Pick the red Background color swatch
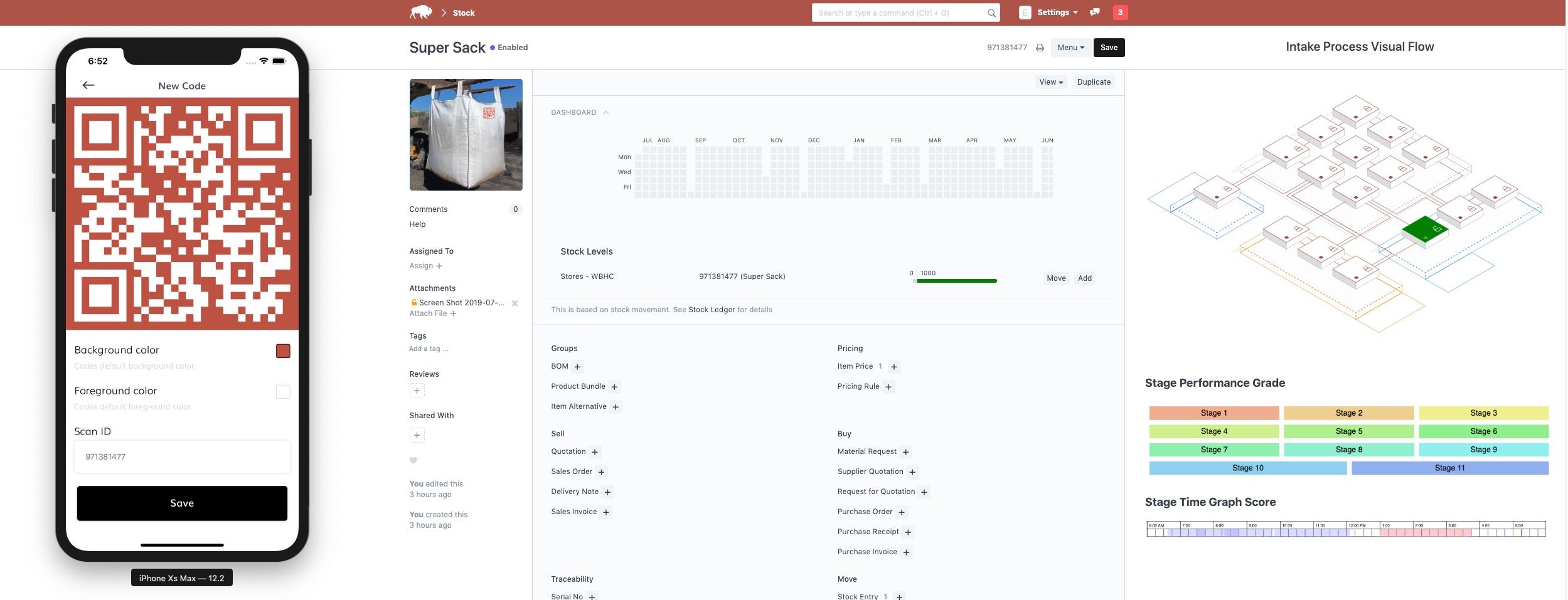 click(x=283, y=351)
